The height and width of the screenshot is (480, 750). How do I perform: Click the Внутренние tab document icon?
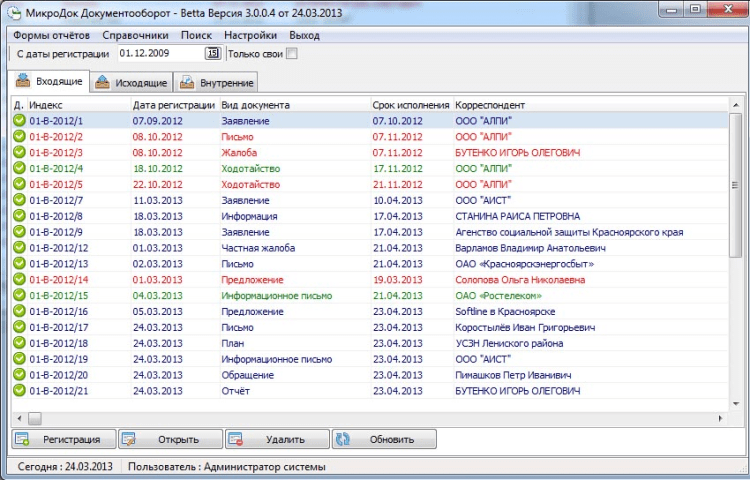(x=187, y=82)
